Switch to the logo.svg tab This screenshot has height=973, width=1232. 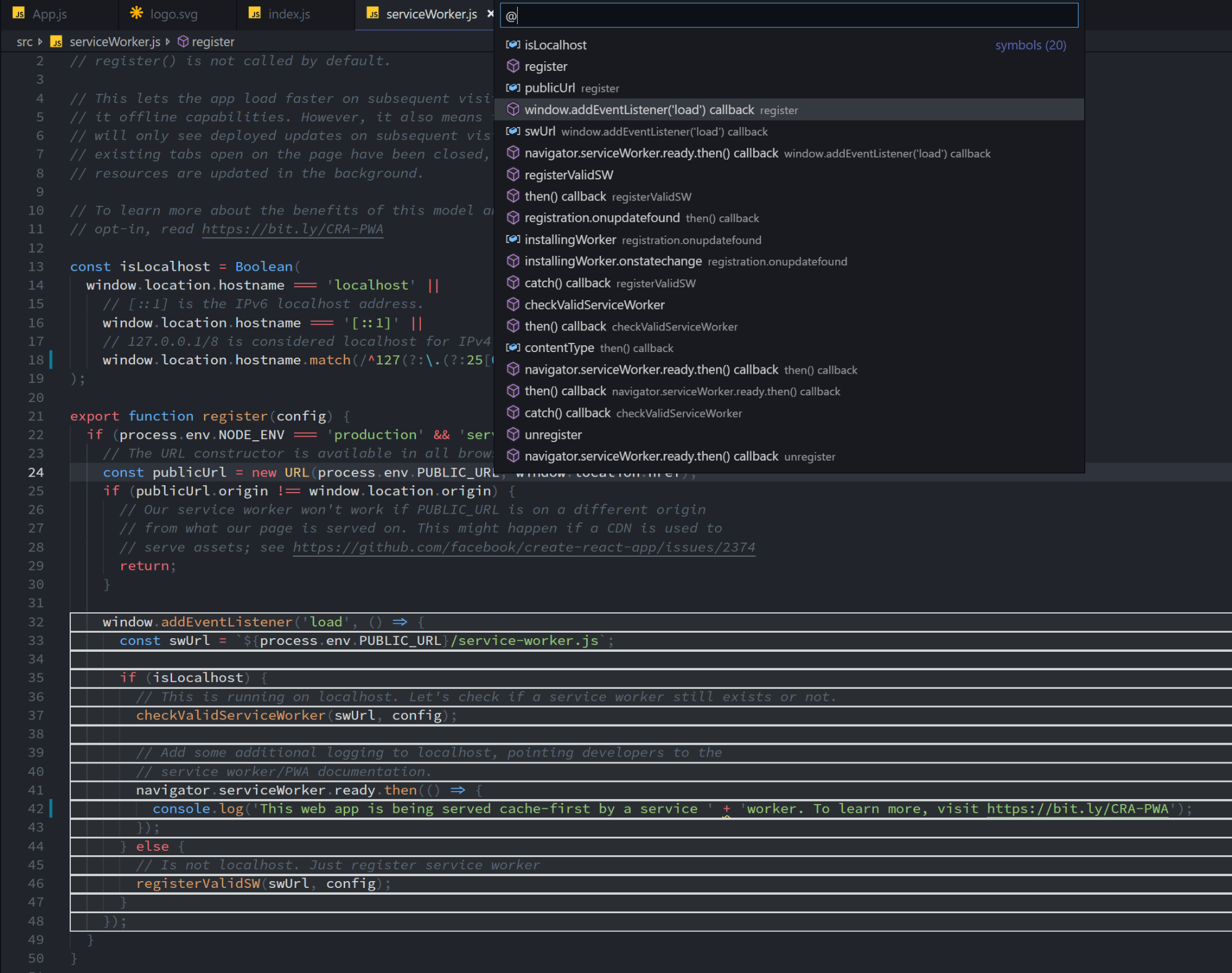pos(174,14)
